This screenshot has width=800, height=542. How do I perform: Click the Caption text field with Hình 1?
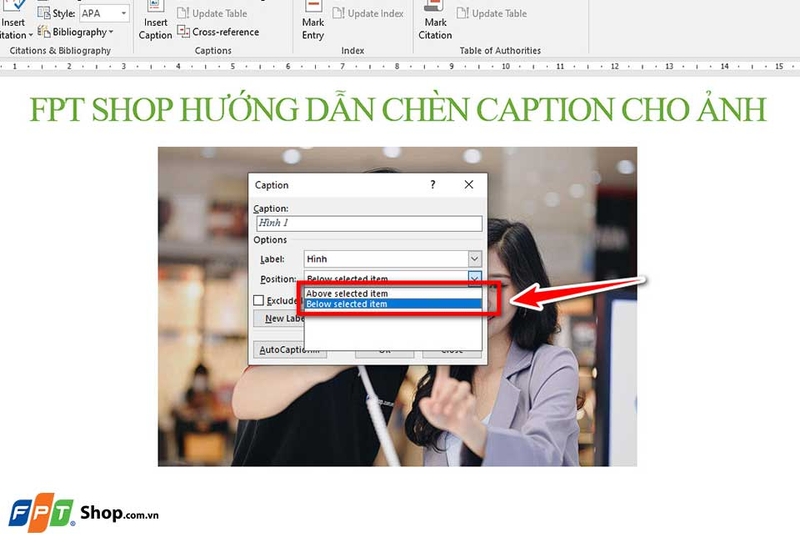[x=369, y=223]
